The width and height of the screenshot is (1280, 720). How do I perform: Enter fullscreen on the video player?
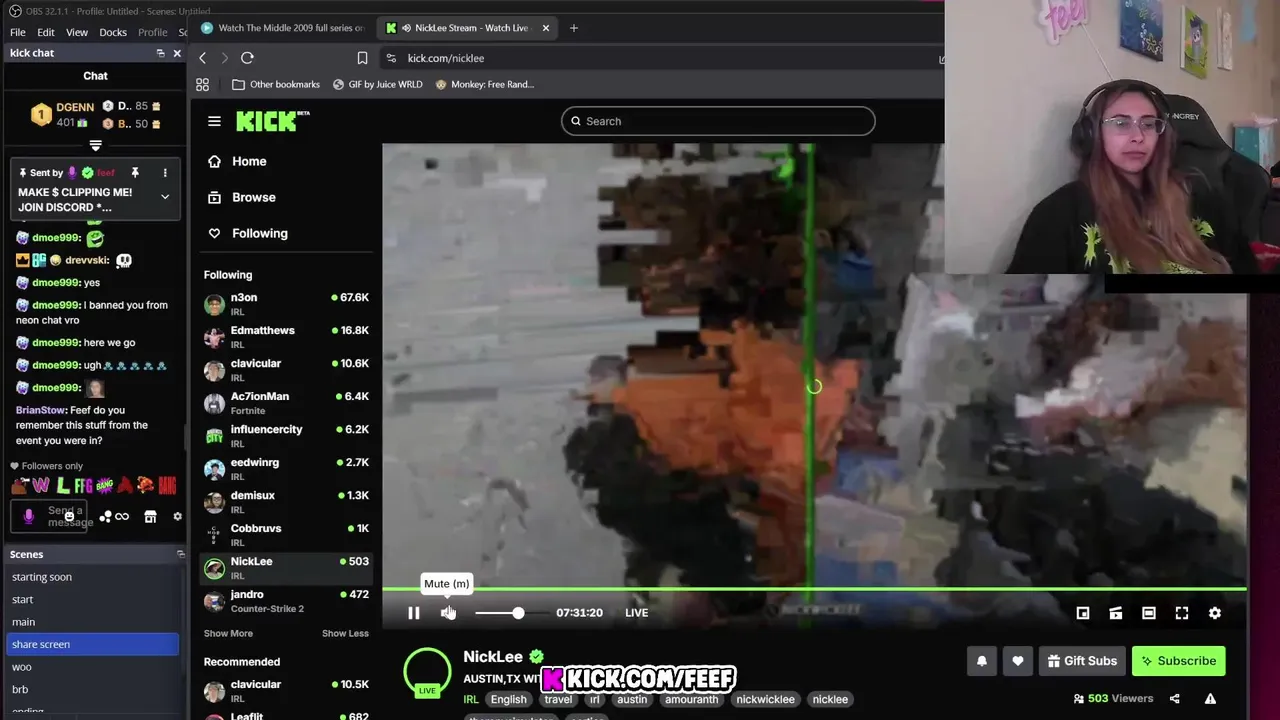1182,613
